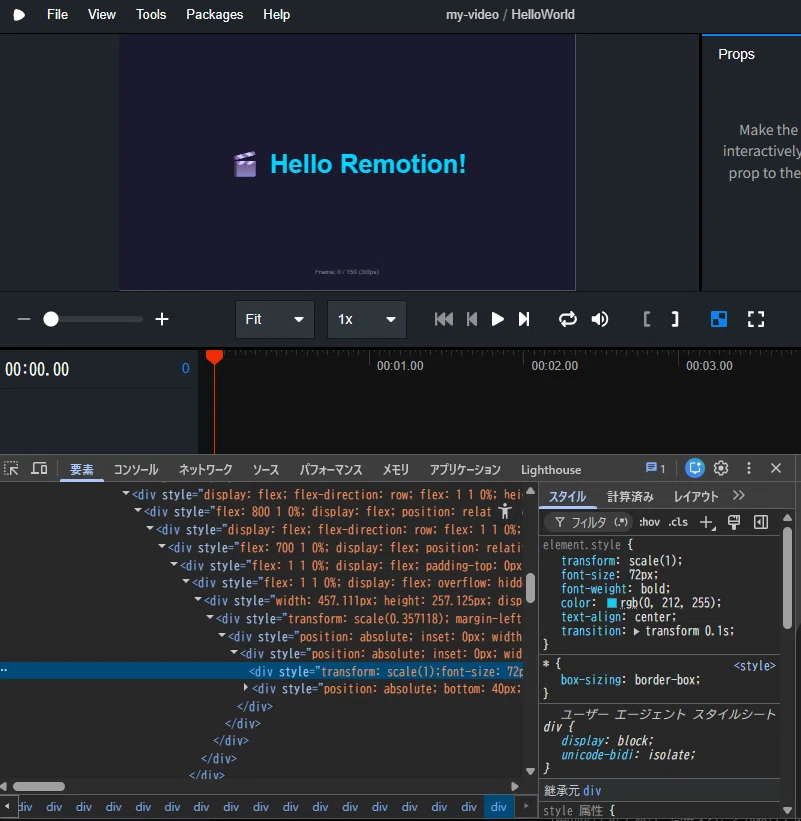Close the DevTools panel
The height and width of the screenshot is (821, 801).
pos(776,468)
